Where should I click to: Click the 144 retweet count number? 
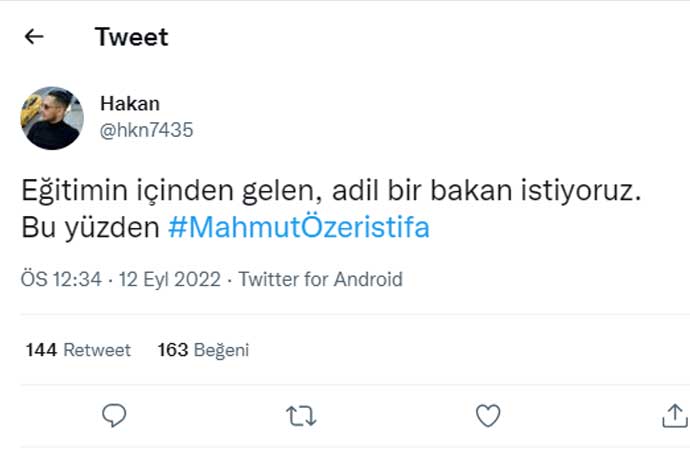point(41,350)
